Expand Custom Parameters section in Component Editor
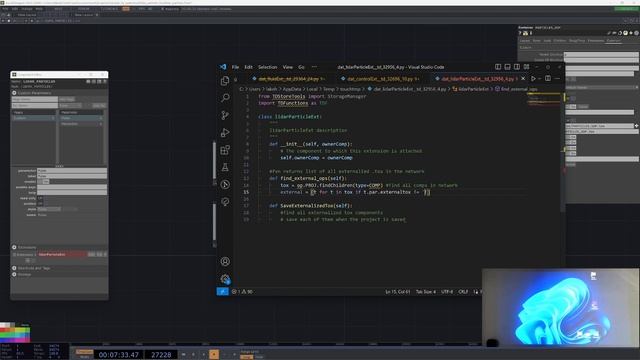The height and width of the screenshot is (360, 640). (x=14, y=93)
